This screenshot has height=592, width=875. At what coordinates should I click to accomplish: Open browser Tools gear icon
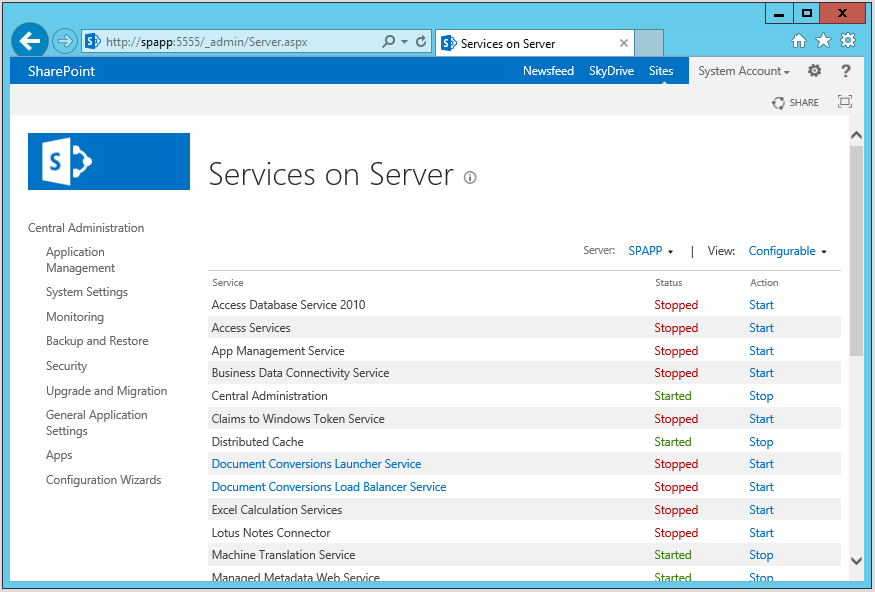coord(848,40)
